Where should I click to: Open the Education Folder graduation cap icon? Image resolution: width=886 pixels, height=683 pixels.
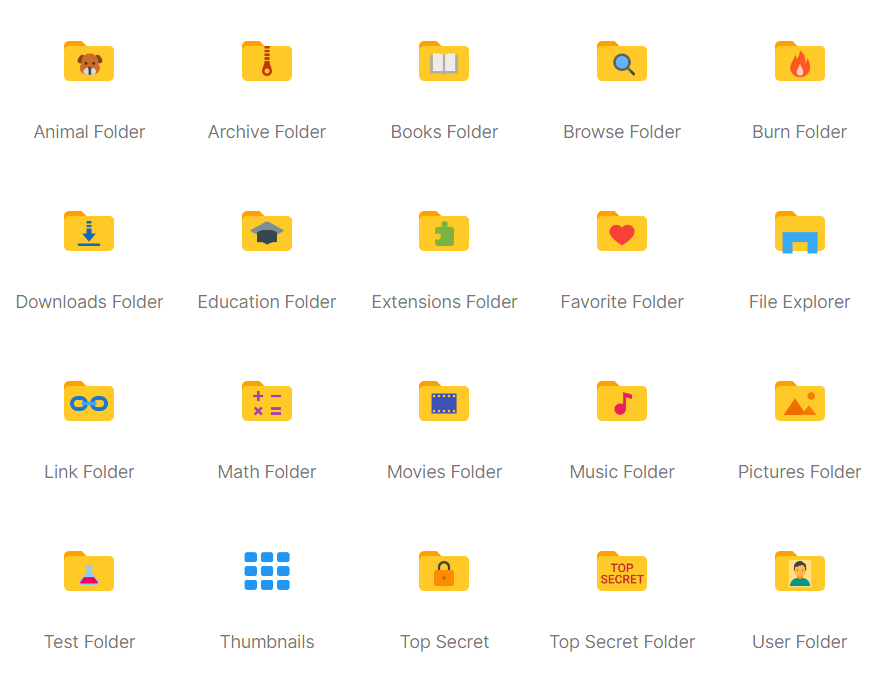(x=266, y=231)
